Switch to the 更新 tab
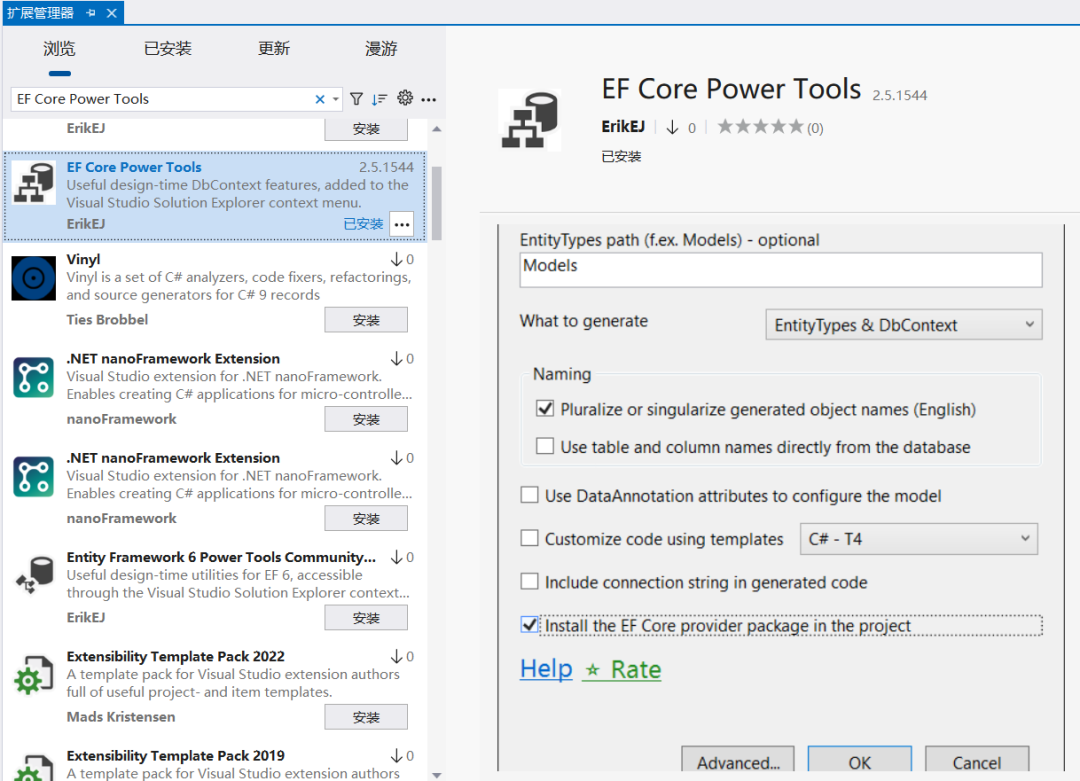The width and height of the screenshot is (1080, 781). (274, 49)
